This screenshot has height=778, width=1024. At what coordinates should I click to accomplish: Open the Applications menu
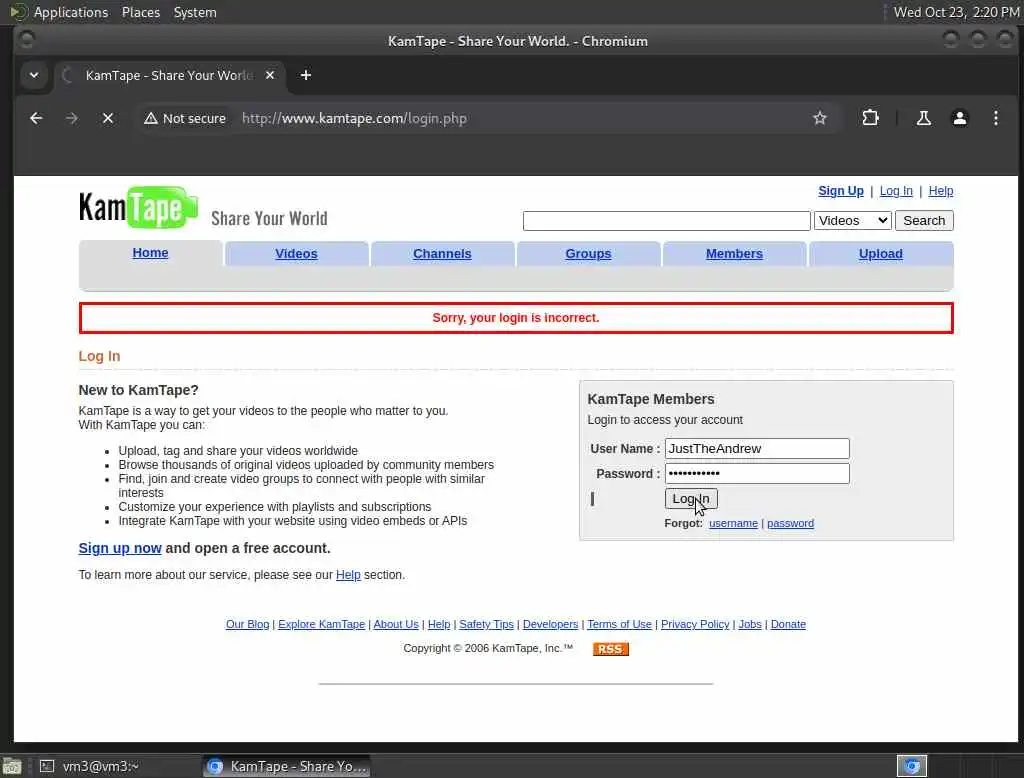pos(71,12)
